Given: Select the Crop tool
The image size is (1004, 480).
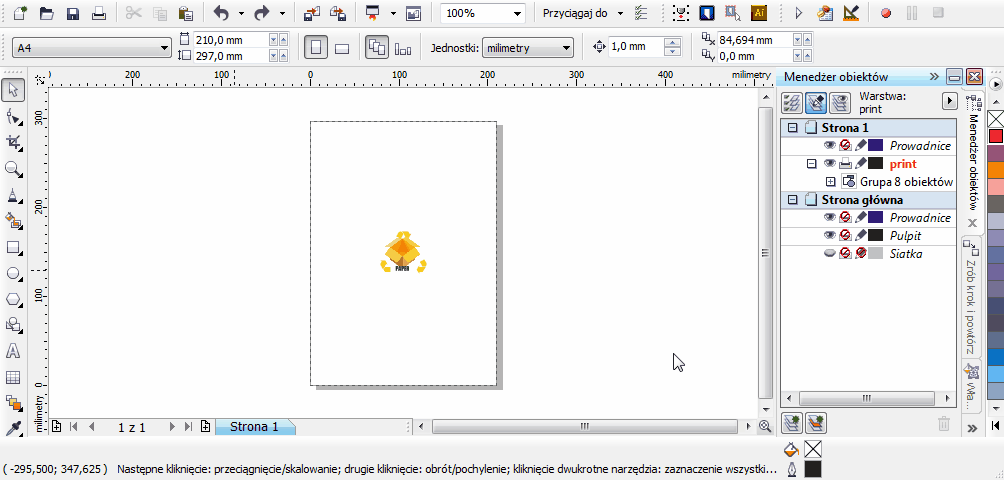Looking at the screenshot, I should 13,143.
